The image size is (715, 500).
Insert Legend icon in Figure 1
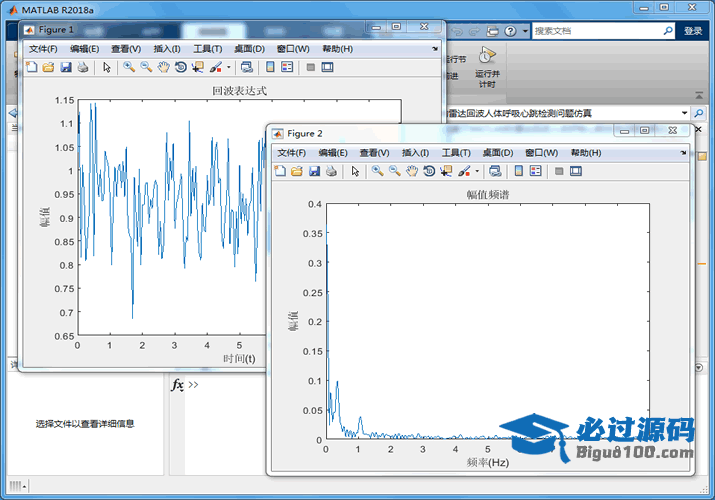coord(287,67)
